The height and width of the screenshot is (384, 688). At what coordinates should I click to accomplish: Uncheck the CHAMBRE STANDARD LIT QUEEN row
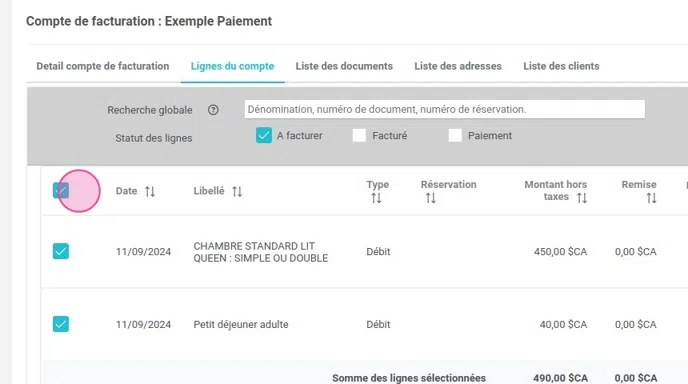pos(61,251)
